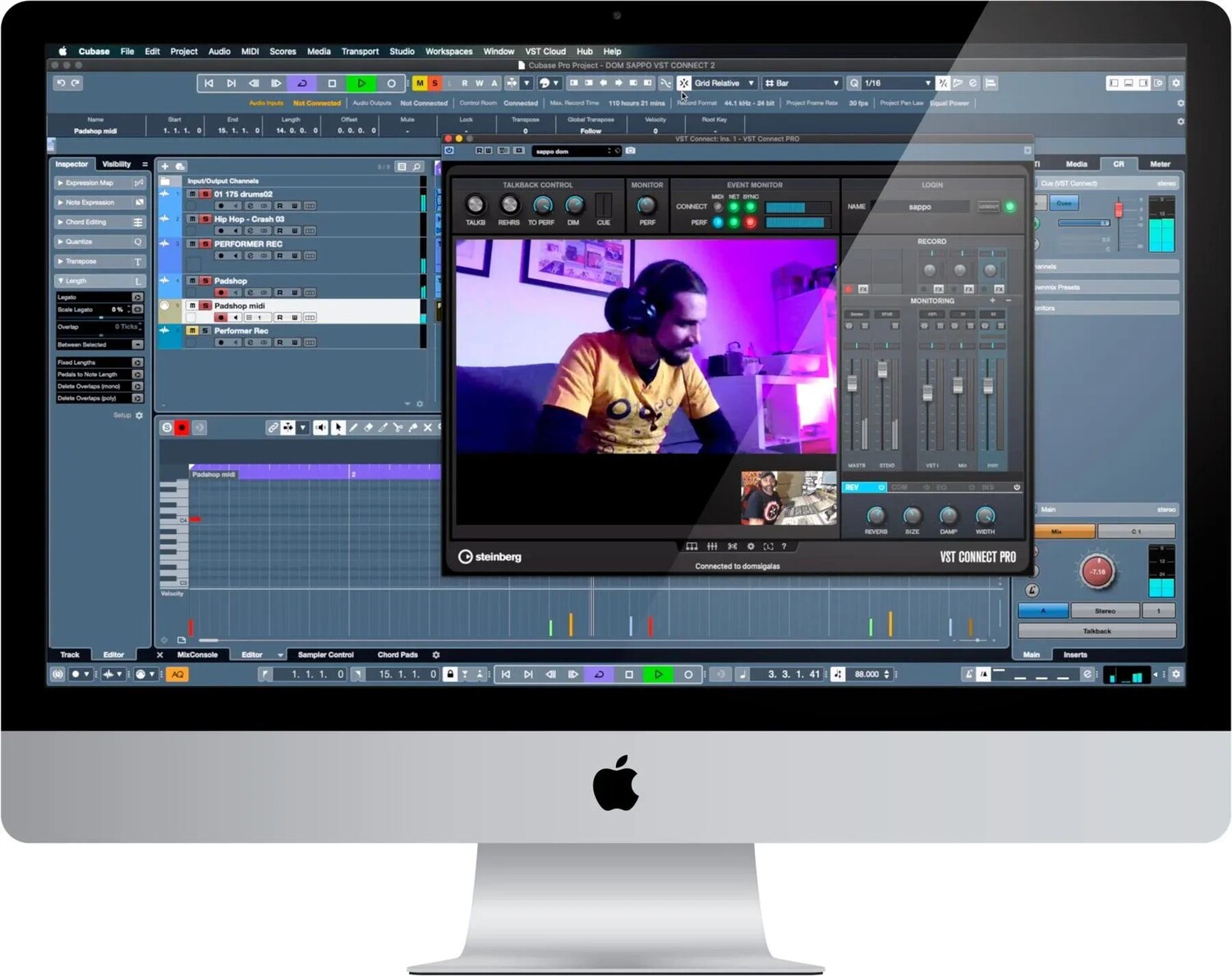Open the 1/16 quantize preset dropdown
Viewport: 1232px width, 976px height.
tap(898, 83)
